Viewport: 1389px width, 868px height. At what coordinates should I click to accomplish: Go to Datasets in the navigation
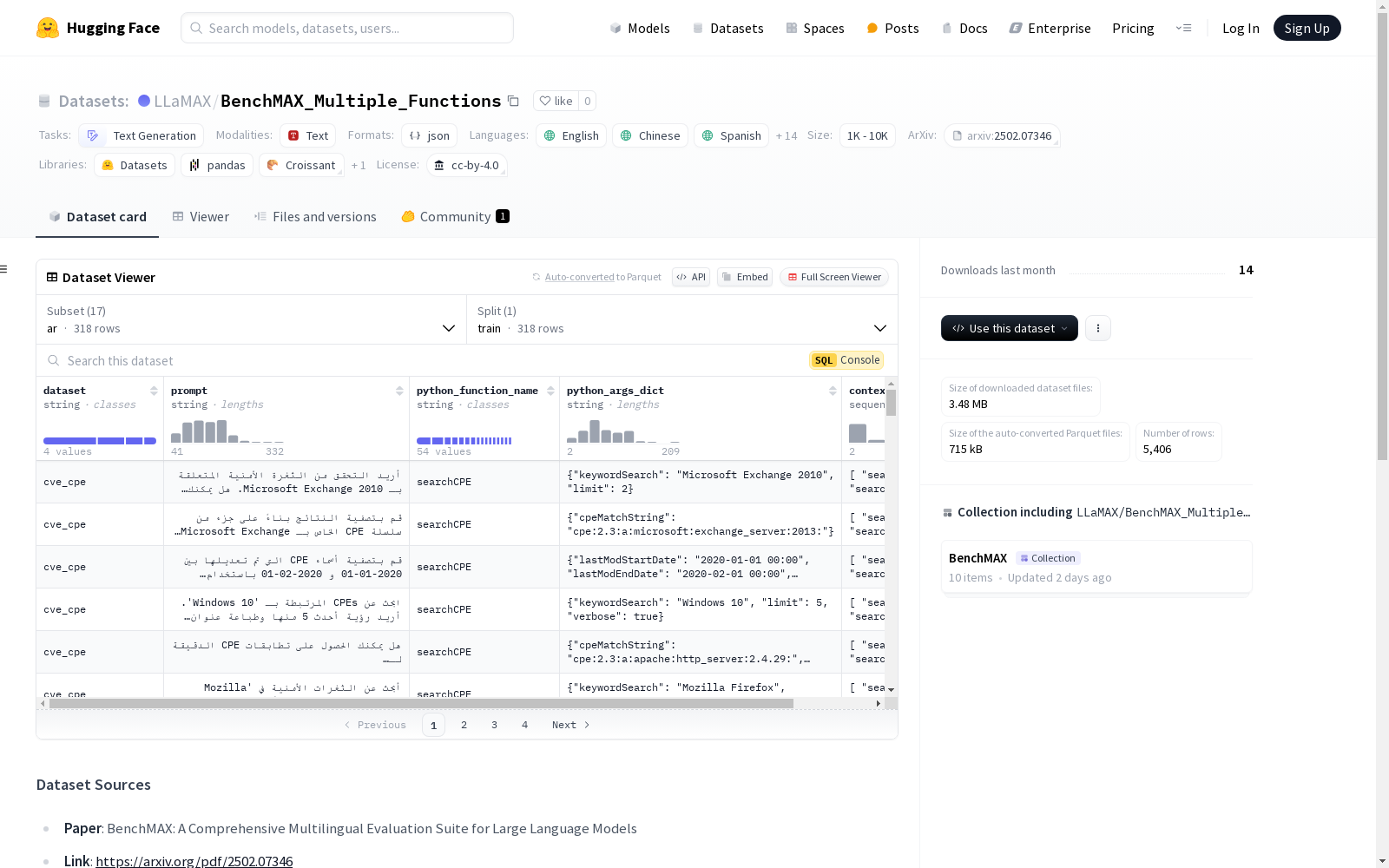[727, 28]
